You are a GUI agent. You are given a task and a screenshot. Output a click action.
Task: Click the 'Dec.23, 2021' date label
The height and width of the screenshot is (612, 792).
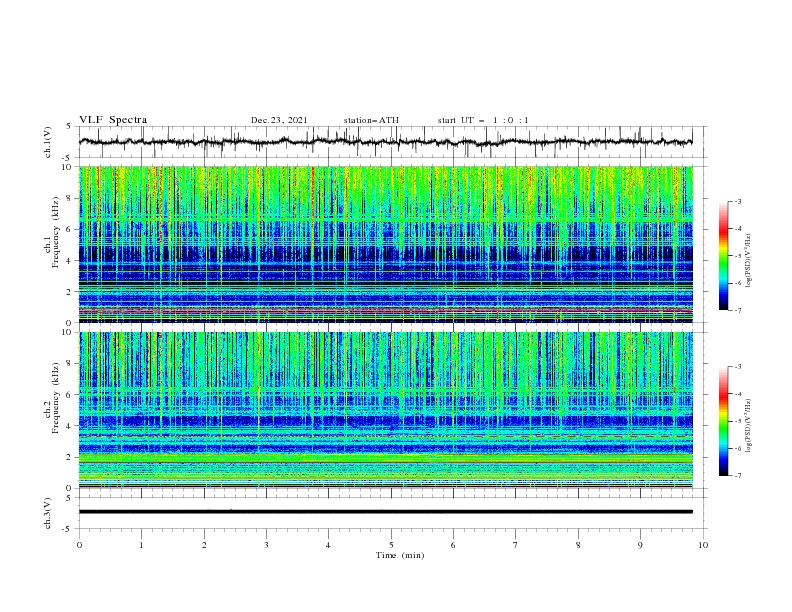pyautogui.click(x=279, y=120)
